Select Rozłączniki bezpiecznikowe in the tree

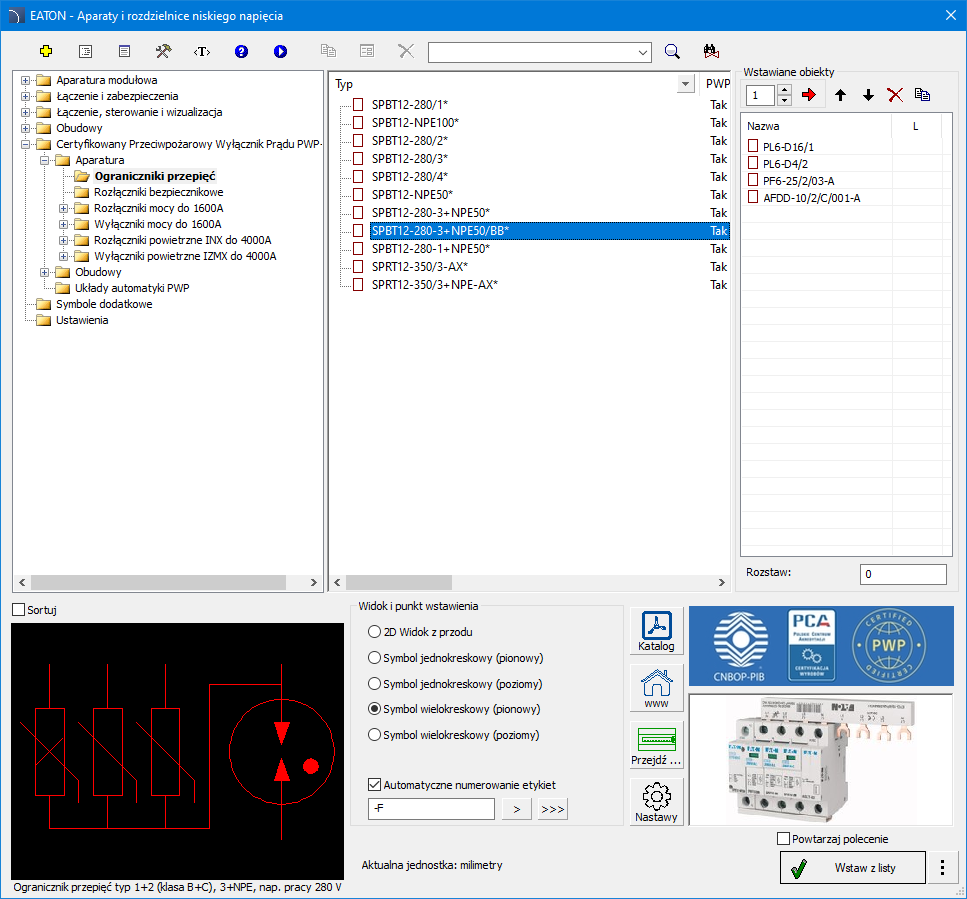click(158, 192)
